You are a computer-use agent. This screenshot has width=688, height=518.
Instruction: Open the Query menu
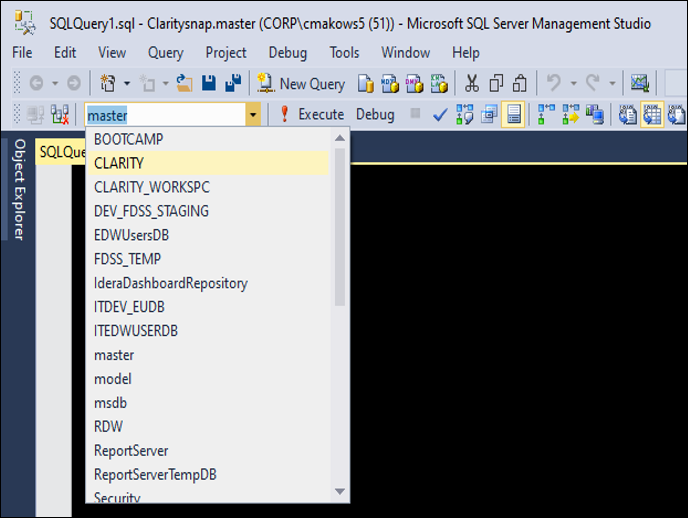pyautogui.click(x=165, y=52)
